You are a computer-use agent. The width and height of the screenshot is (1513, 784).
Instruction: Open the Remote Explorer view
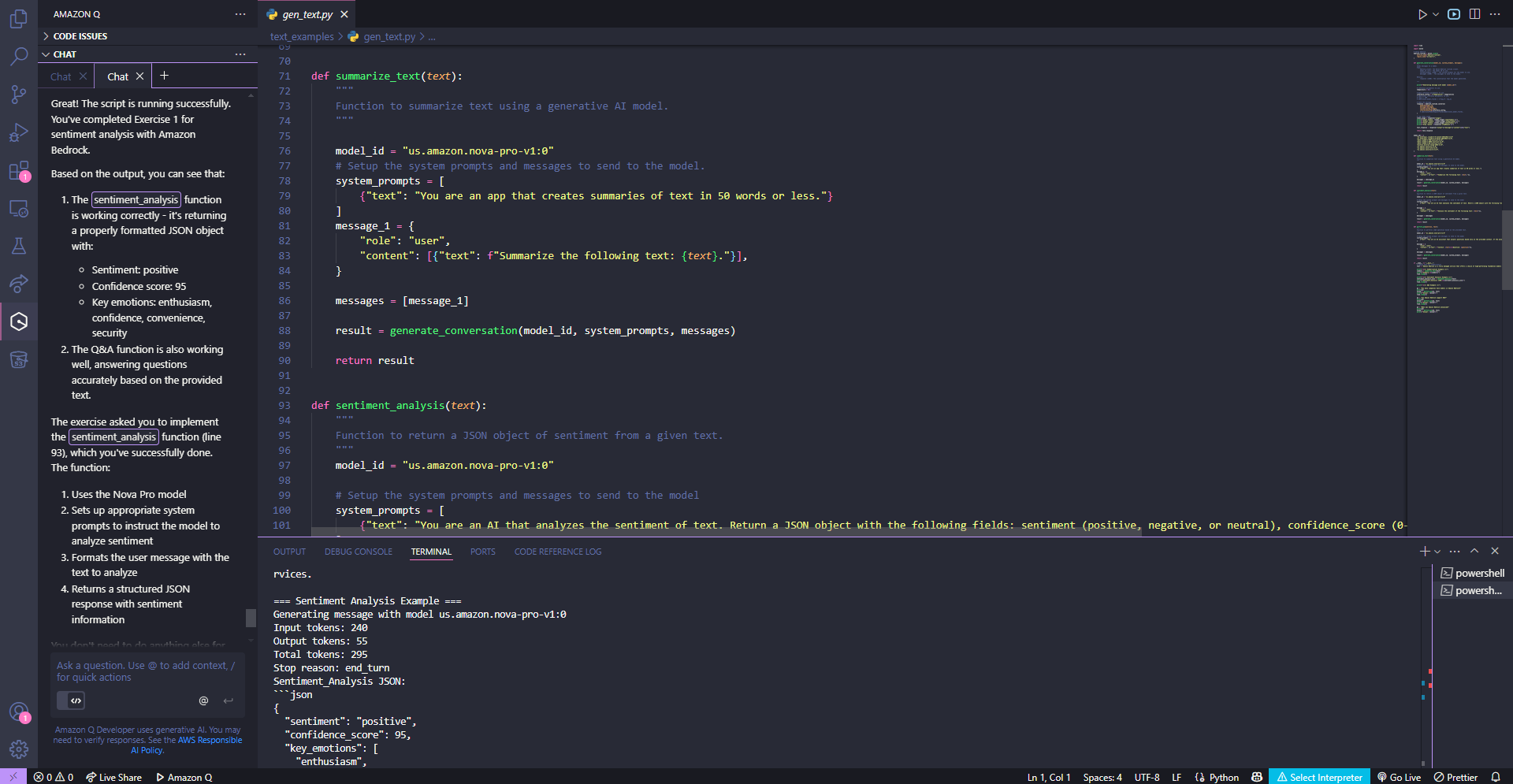point(19,209)
